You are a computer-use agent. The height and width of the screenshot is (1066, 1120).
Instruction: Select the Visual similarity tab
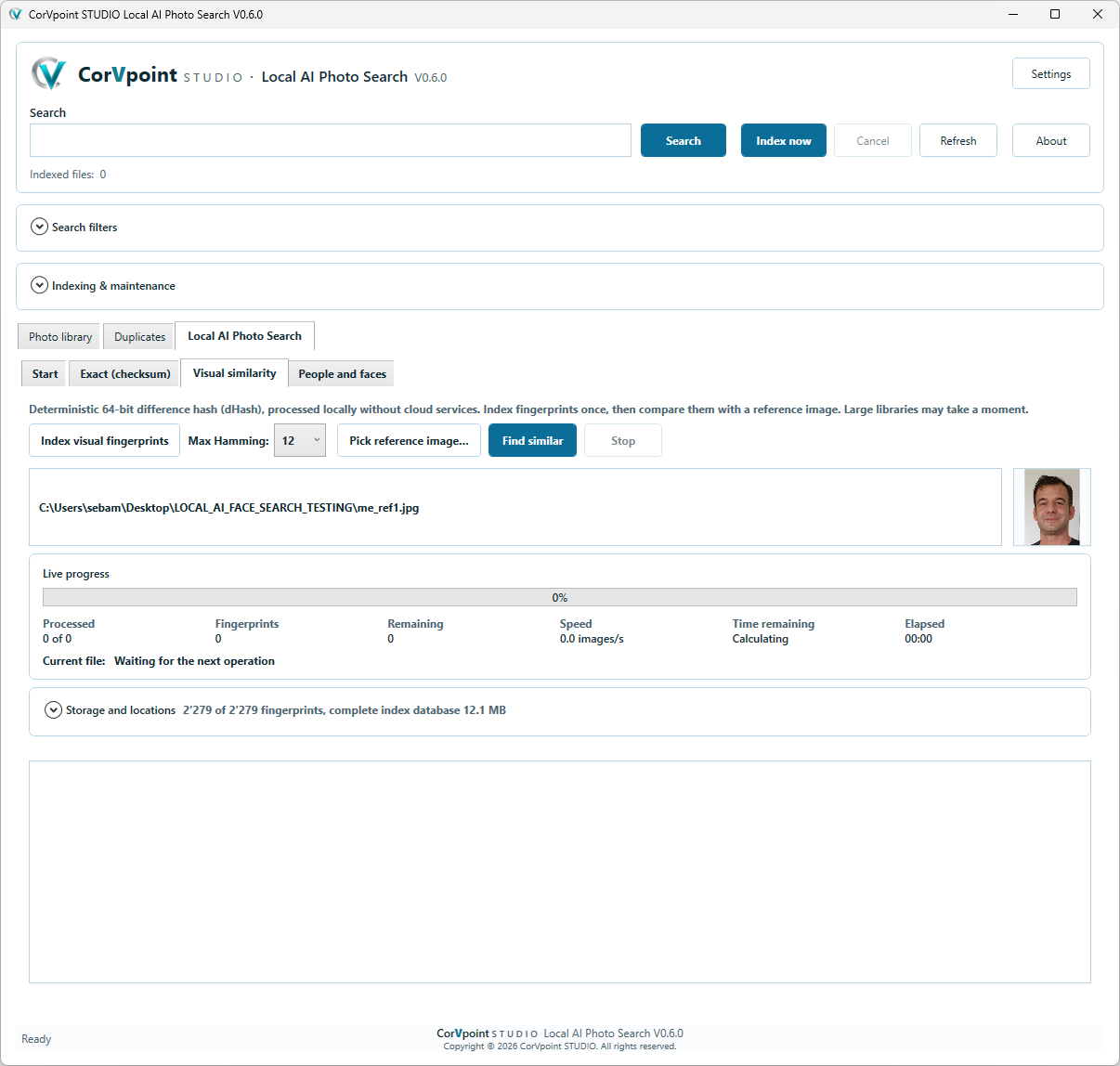click(x=234, y=373)
